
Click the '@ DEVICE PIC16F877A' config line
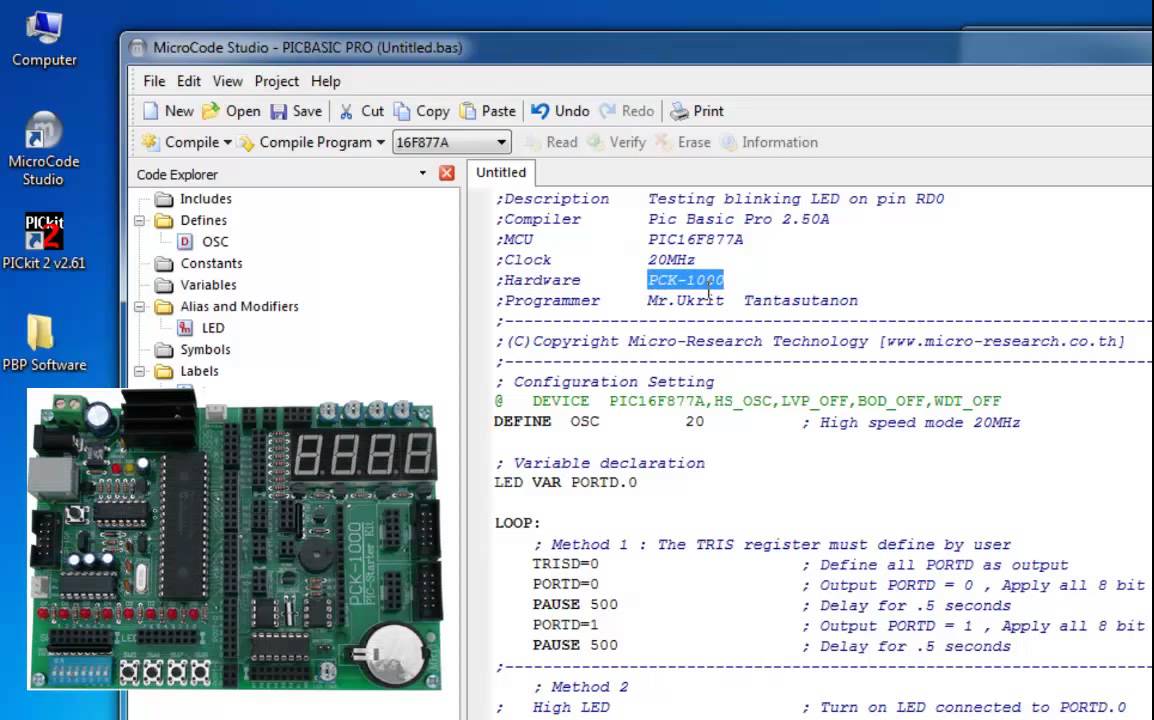pos(747,401)
